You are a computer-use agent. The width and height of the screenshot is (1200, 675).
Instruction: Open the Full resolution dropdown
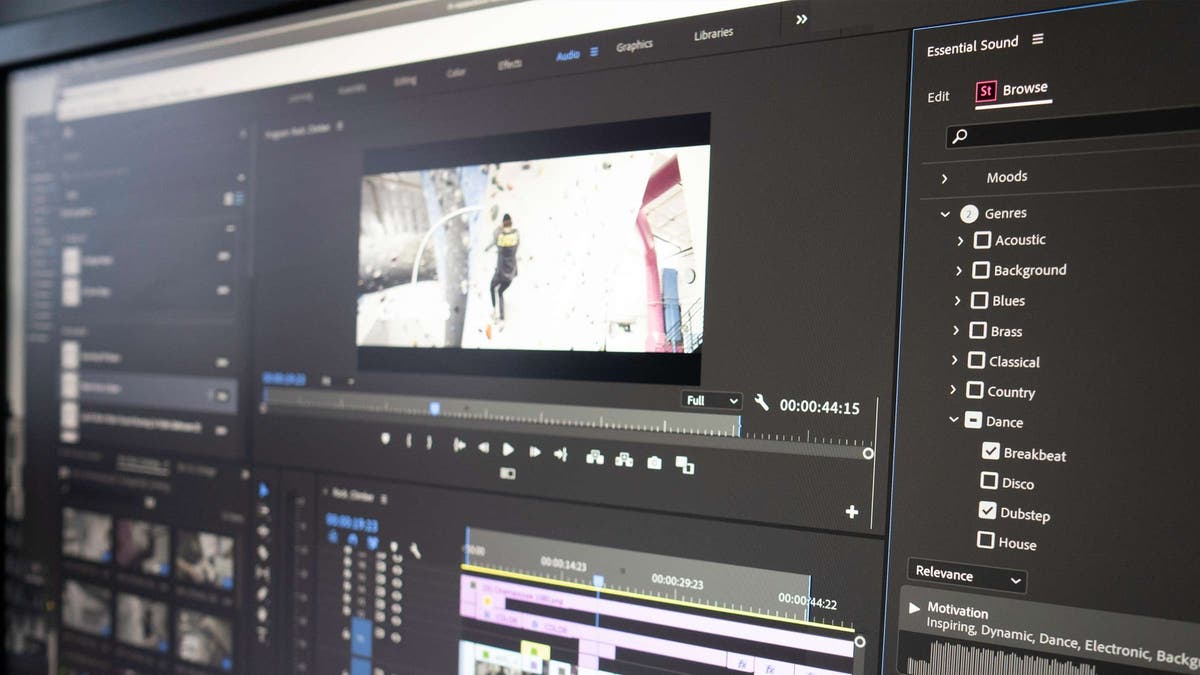pos(711,400)
